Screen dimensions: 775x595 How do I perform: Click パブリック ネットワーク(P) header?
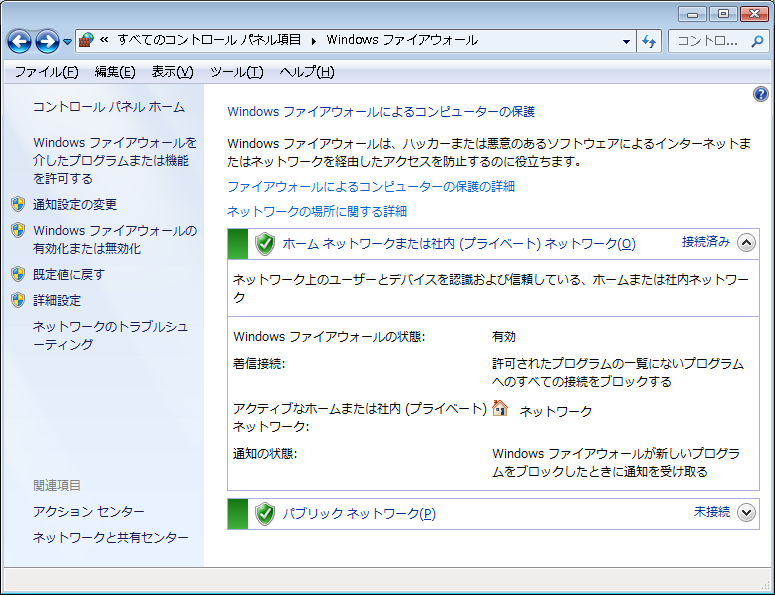pos(359,514)
